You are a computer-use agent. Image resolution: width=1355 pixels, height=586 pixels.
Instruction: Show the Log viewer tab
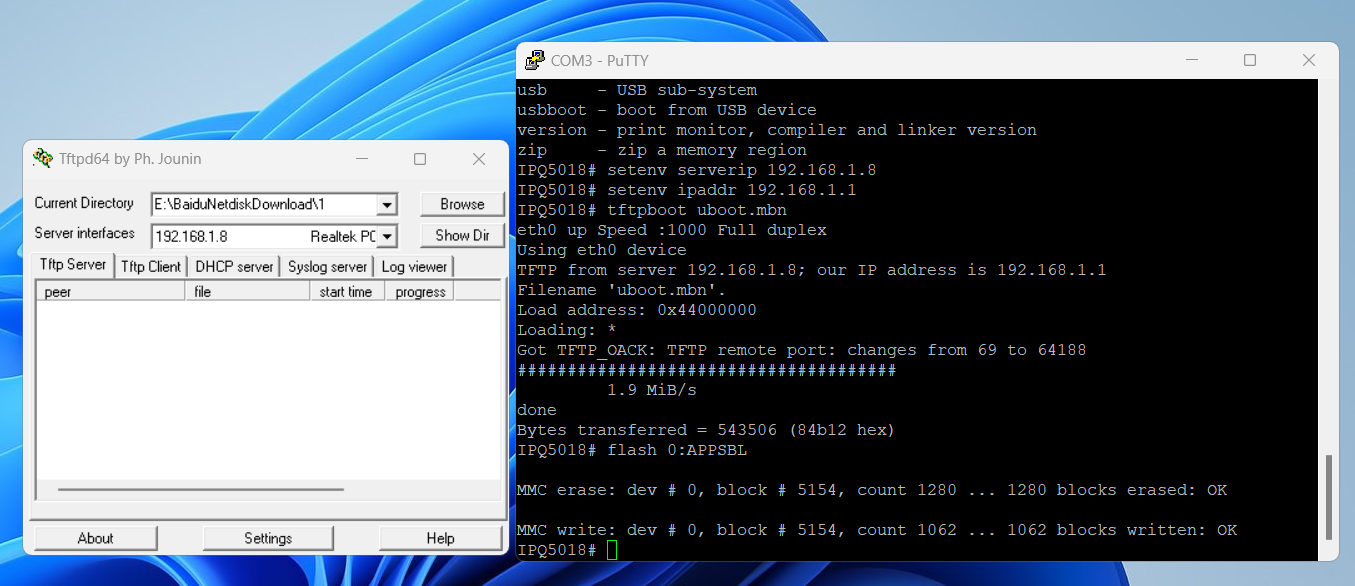[414, 266]
